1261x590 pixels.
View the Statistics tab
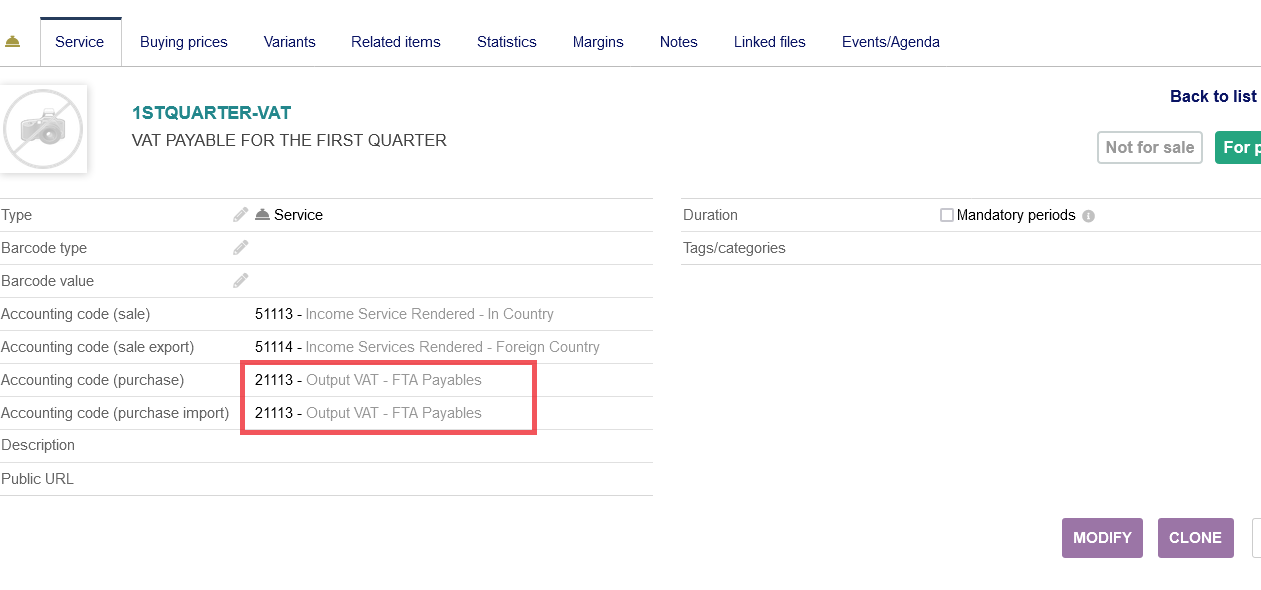(x=506, y=42)
